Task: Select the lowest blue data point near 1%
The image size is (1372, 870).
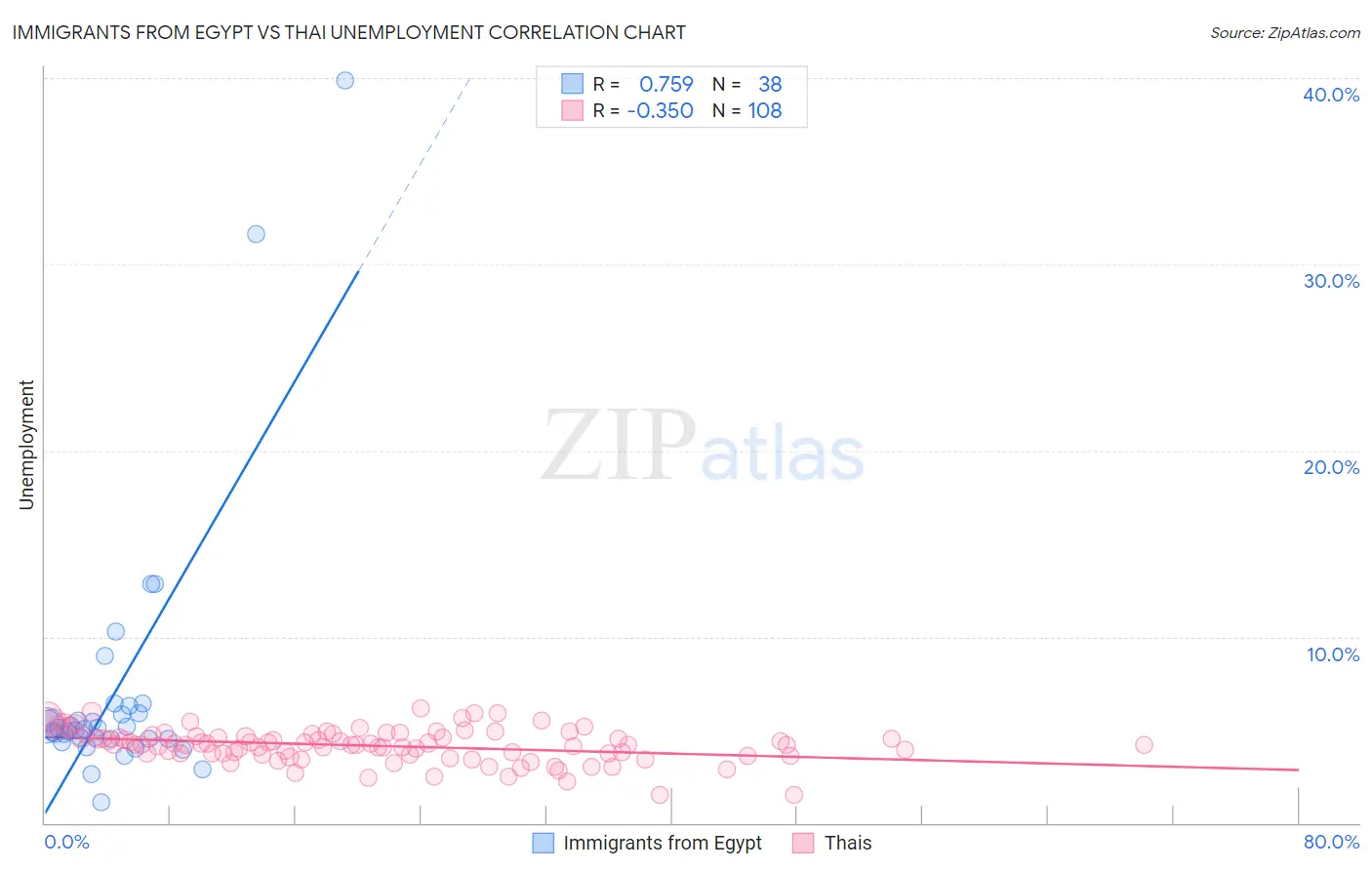Action: click(x=101, y=802)
